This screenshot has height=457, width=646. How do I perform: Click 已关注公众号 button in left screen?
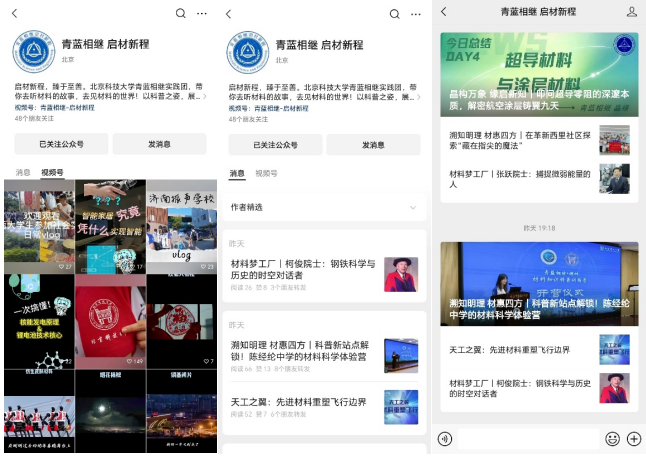(61, 144)
